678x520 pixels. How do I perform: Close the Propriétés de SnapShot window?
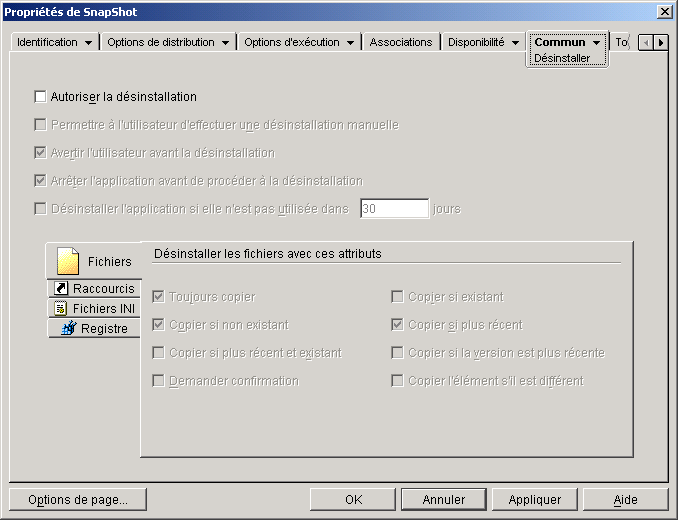click(664, 12)
